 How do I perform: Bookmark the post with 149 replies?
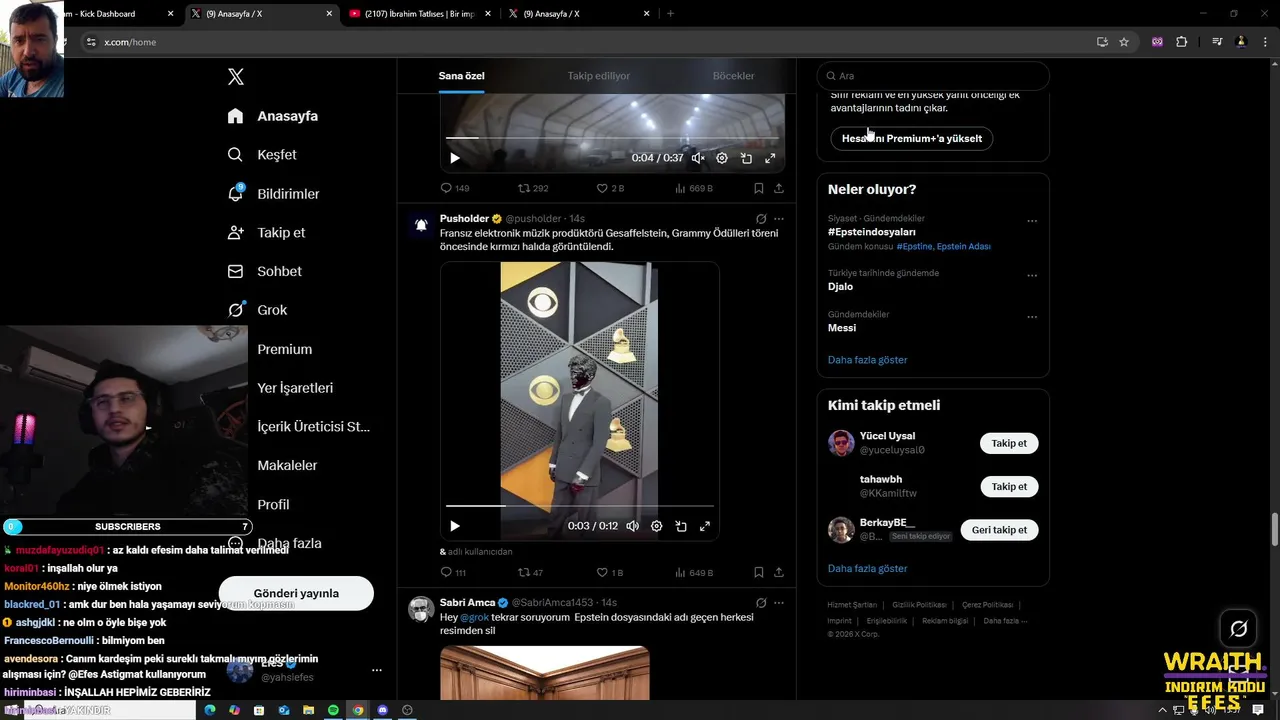click(759, 188)
